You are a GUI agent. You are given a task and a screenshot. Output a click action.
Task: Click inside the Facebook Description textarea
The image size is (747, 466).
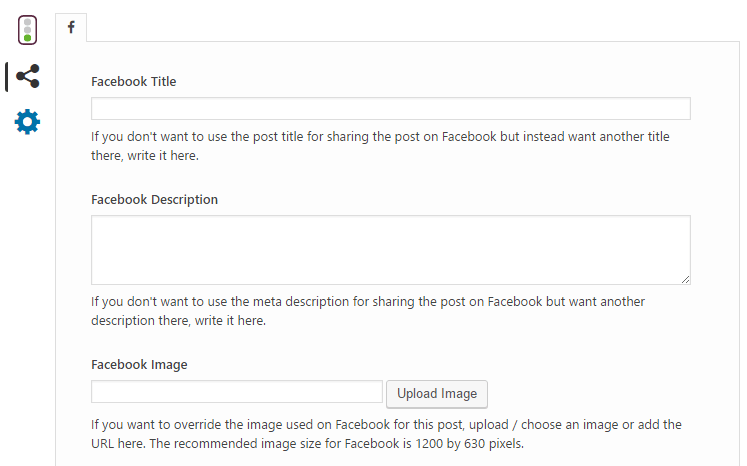tap(391, 250)
